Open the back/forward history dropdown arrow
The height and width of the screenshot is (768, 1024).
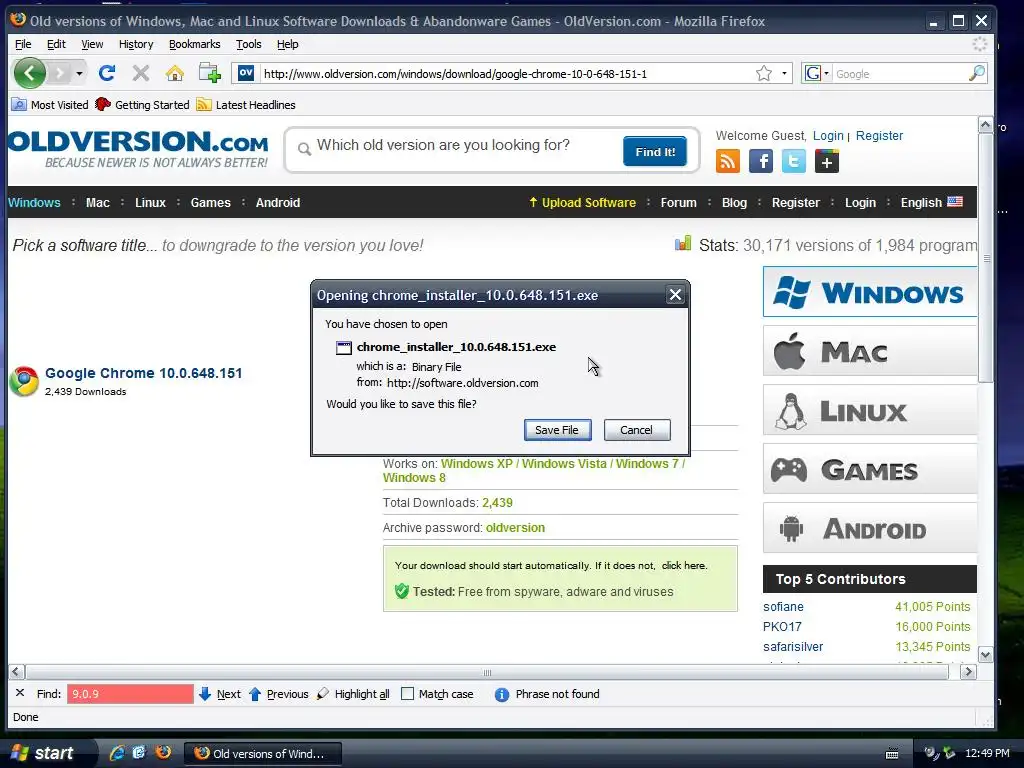click(x=79, y=73)
